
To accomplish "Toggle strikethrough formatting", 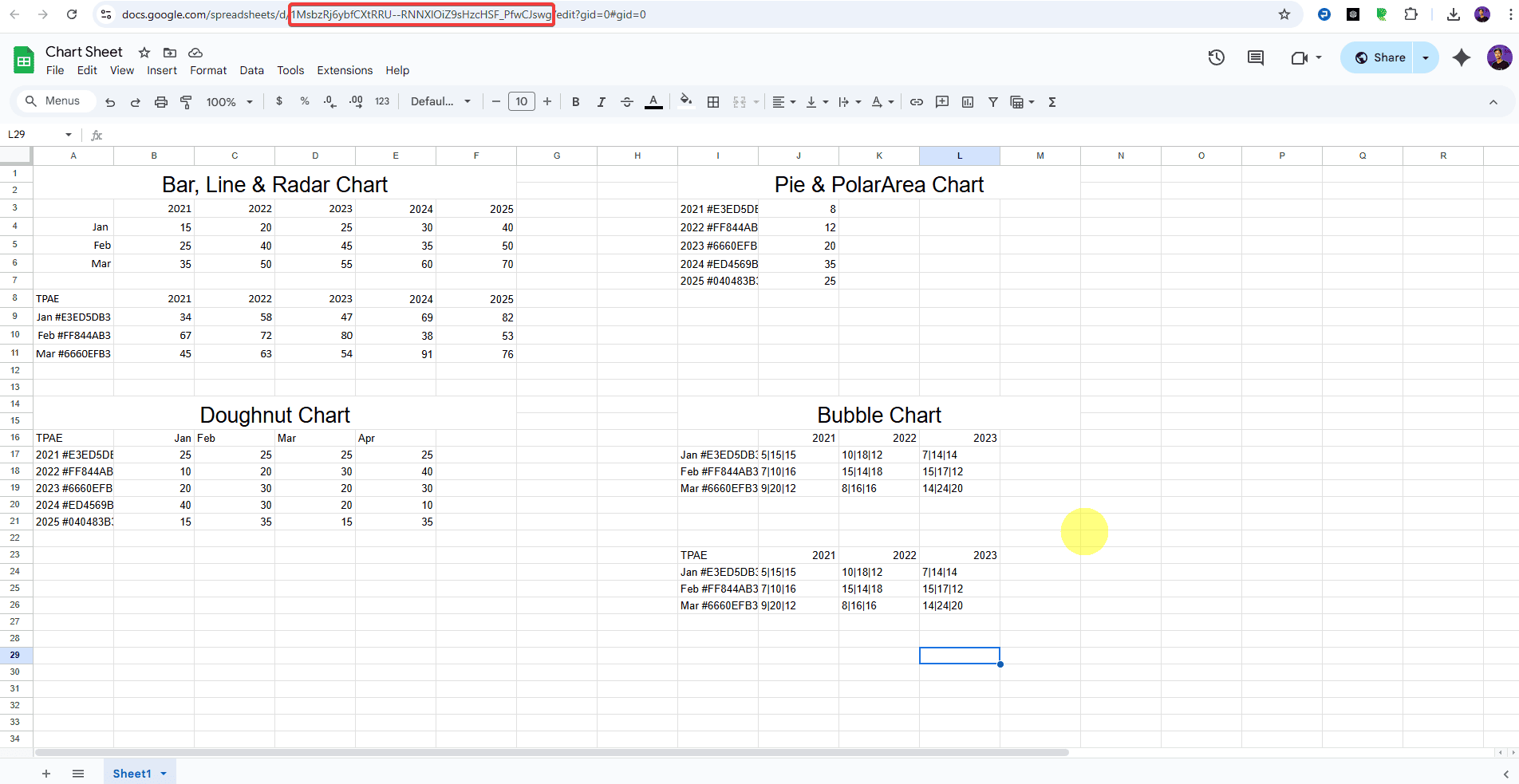I will pyautogui.click(x=627, y=102).
